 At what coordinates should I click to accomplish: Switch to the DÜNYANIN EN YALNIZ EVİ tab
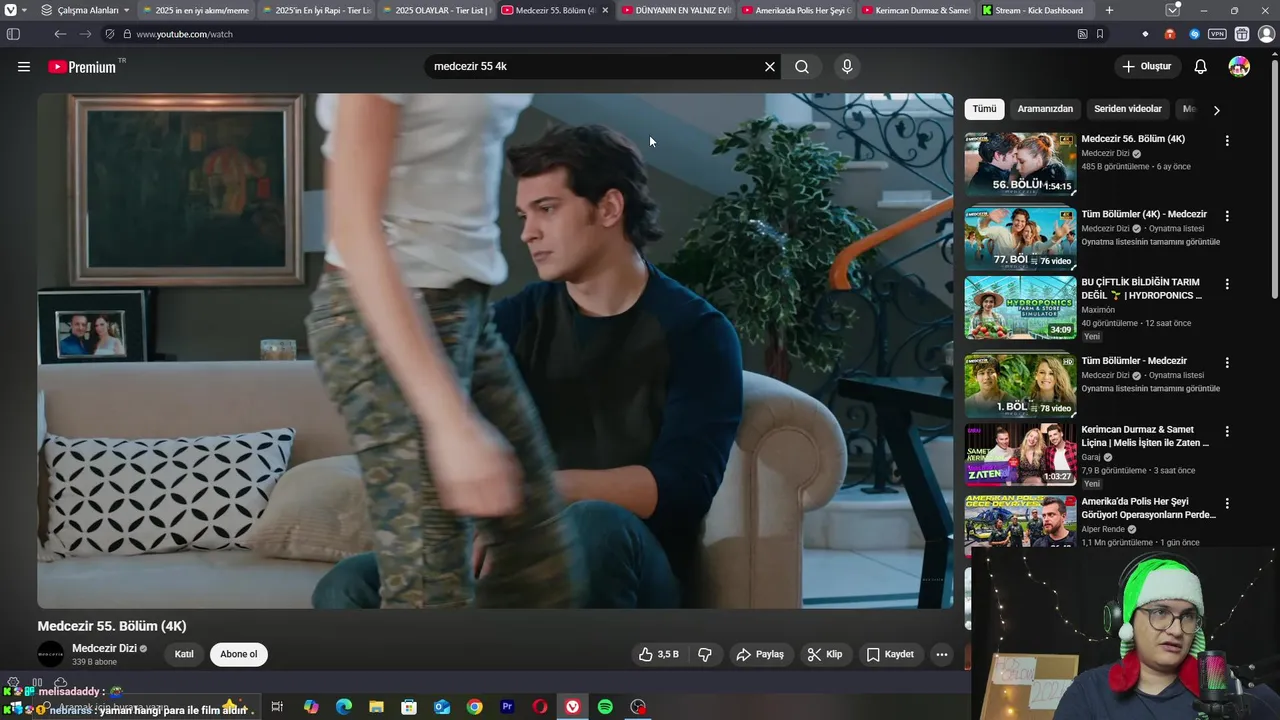[x=676, y=10]
